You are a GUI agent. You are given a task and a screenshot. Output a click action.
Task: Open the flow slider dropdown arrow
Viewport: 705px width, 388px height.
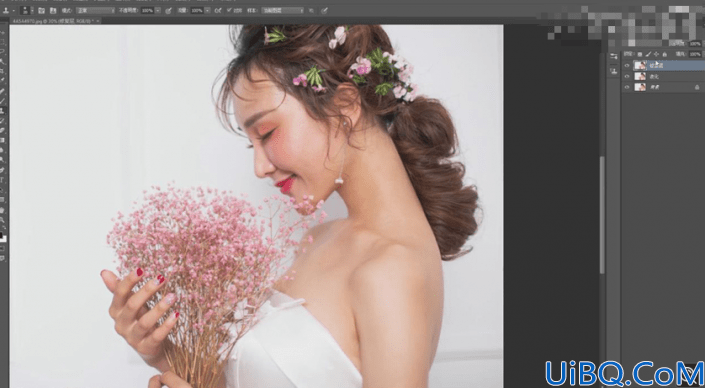tap(207, 10)
